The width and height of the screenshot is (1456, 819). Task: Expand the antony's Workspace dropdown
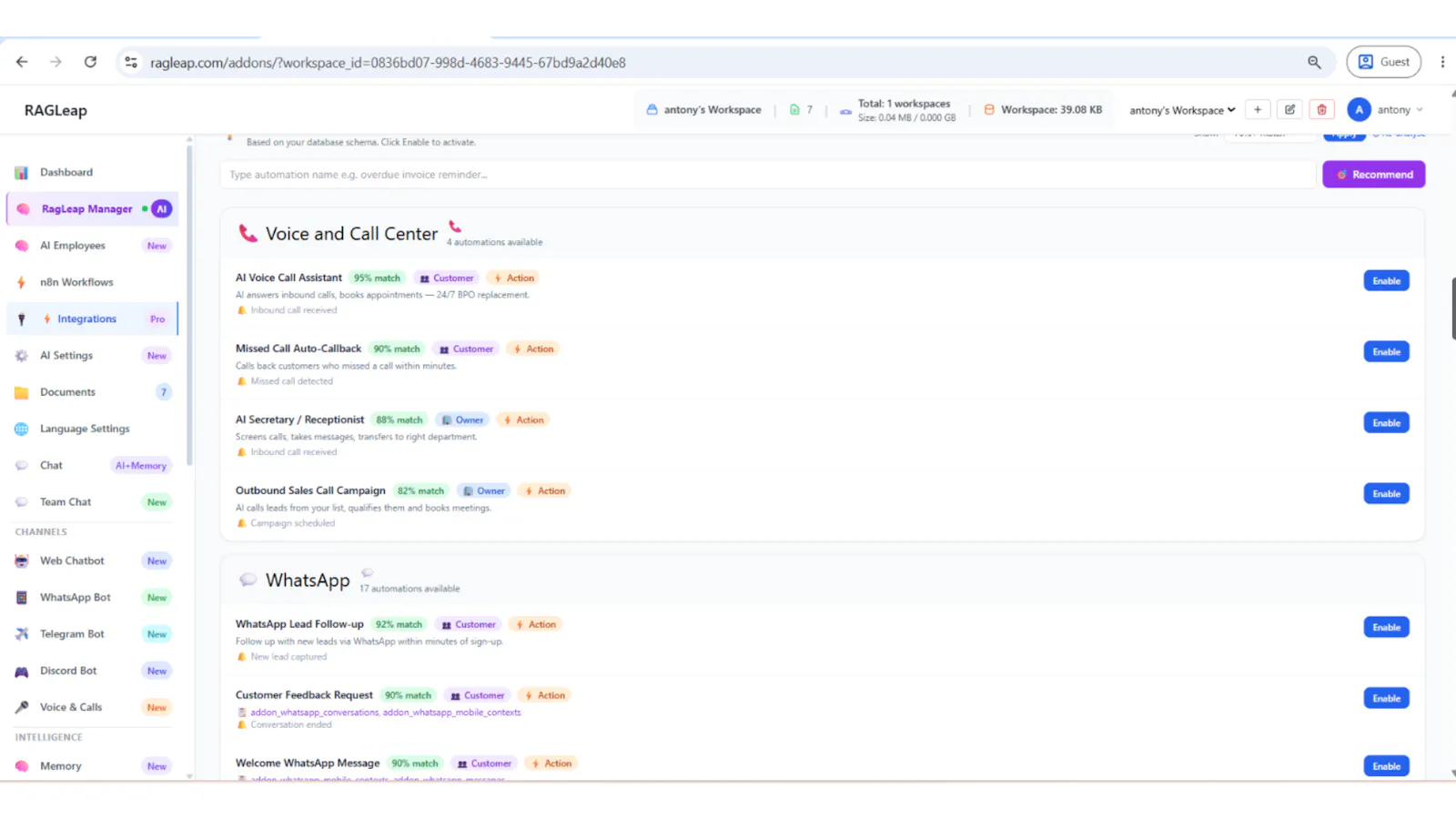click(x=1182, y=110)
